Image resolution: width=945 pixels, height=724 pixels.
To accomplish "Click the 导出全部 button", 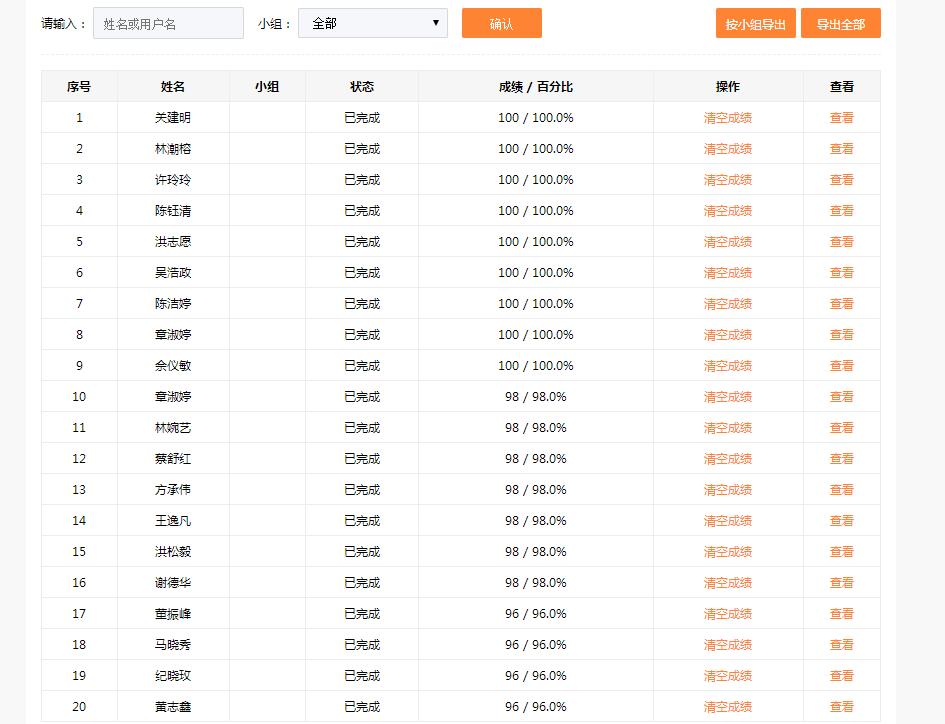I will (840, 24).
